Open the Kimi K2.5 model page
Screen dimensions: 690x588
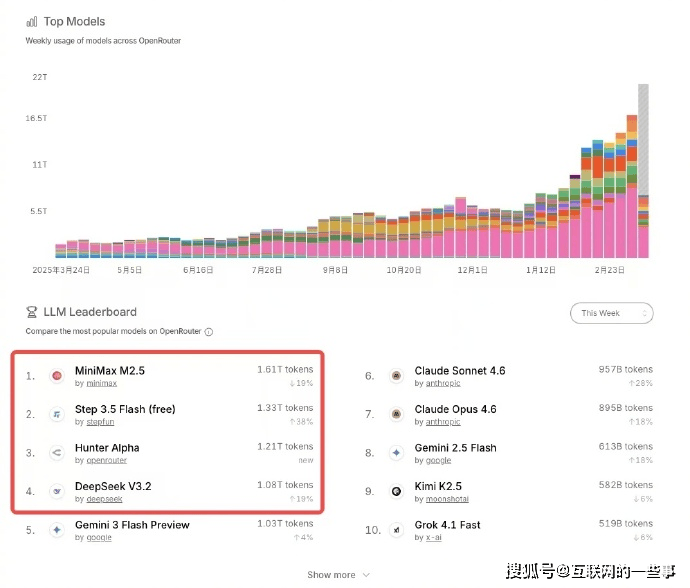438,486
